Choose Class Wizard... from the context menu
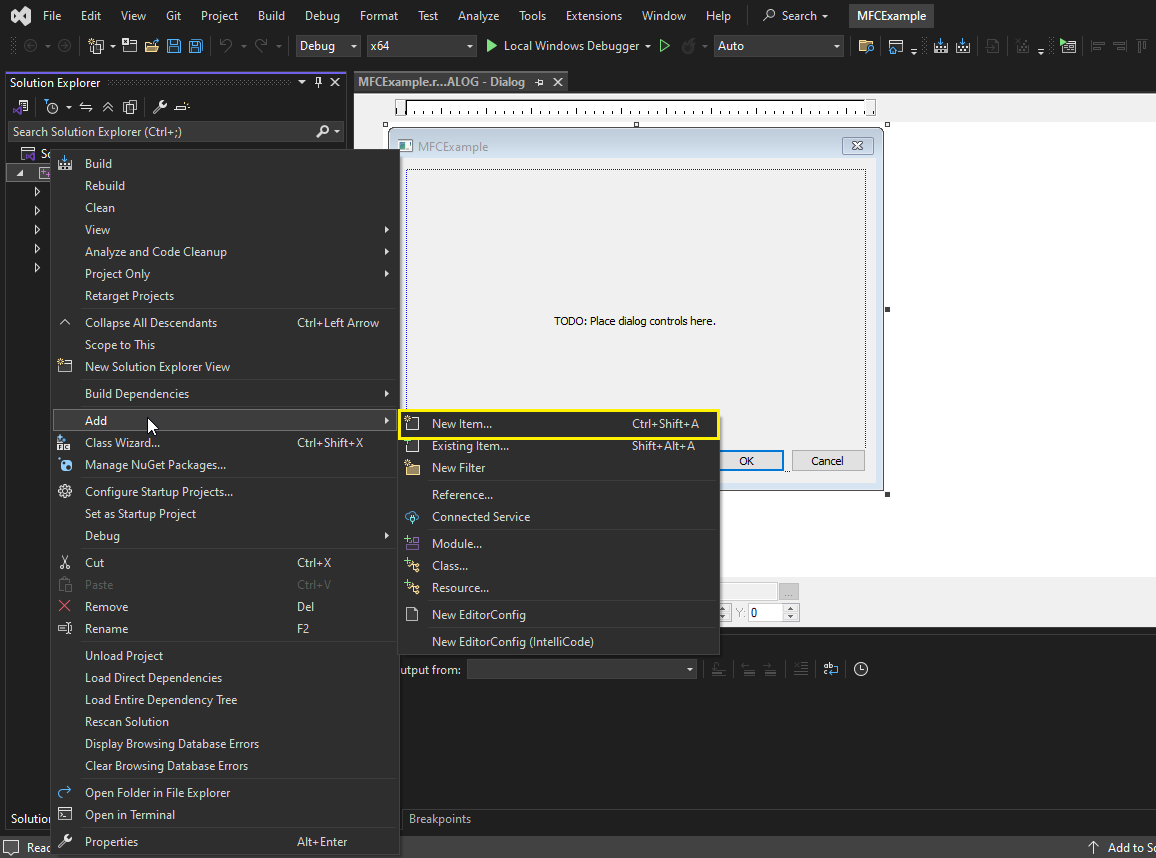The height and width of the screenshot is (858, 1156). (122, 443)
